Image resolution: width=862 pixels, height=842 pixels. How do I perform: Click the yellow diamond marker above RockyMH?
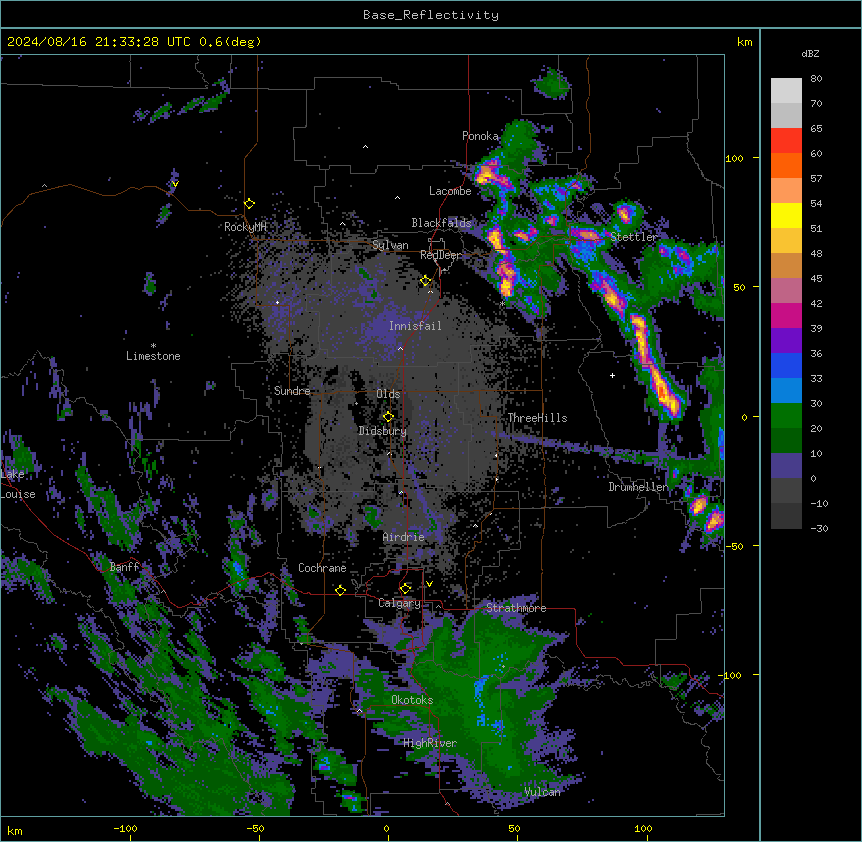click(x=250, y=204)
